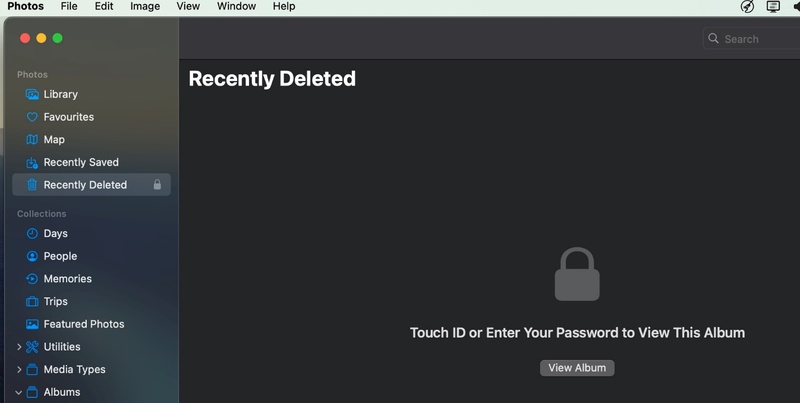This screenshot has width=800, height=403.
Task: Open the View menu
Action: point(188,6)
